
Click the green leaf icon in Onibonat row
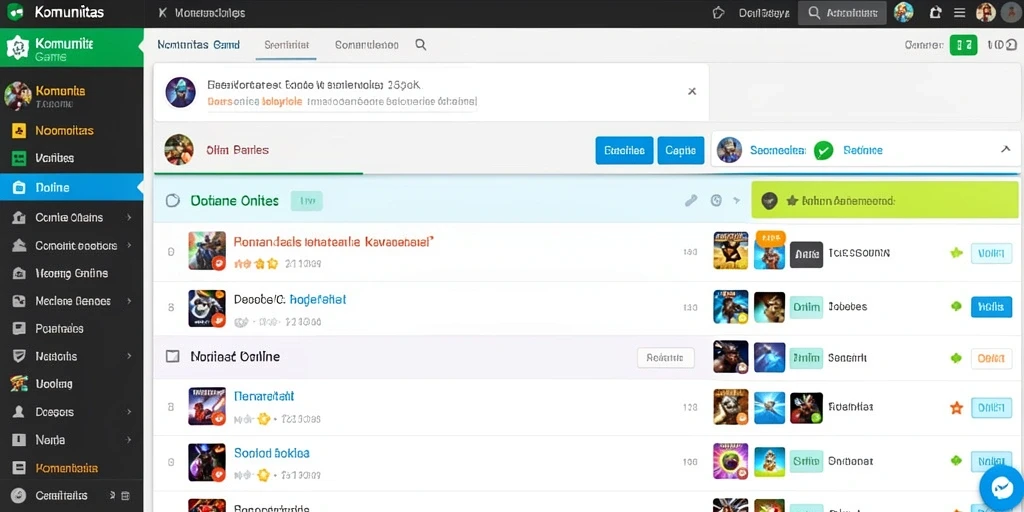pyautogui.click(x=956, y=460)
